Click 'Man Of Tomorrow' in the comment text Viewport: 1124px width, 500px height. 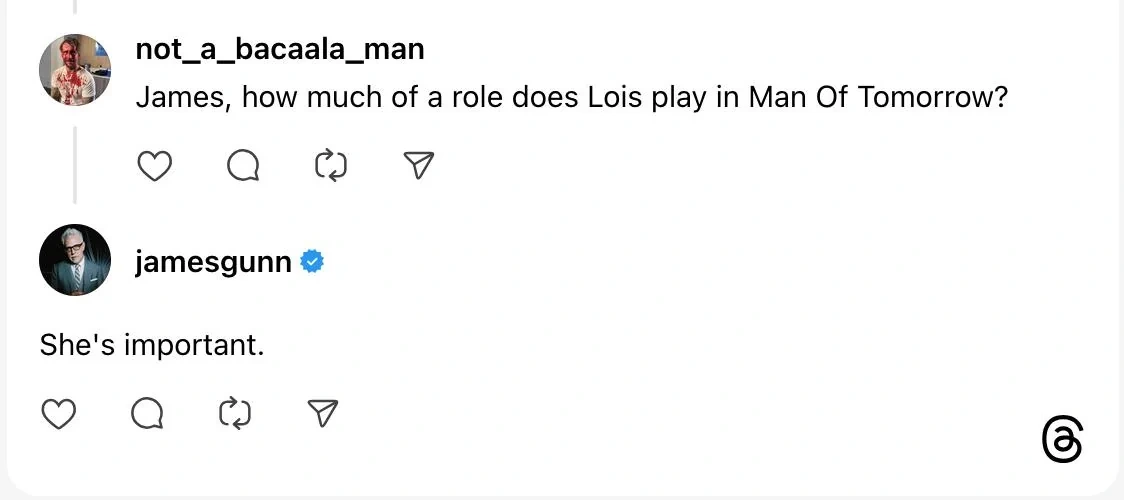[871, 98]
